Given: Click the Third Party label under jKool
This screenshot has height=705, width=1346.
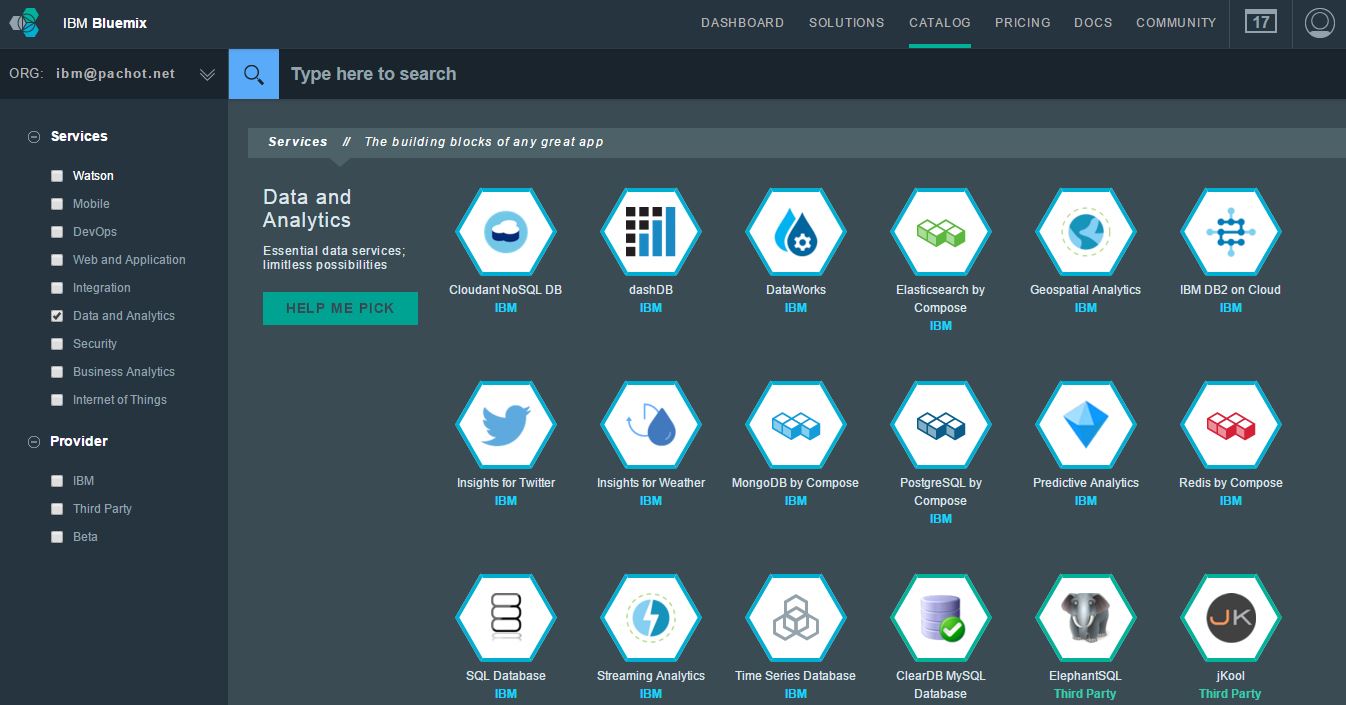Looking at the screenshot, I should [1230, 694].
